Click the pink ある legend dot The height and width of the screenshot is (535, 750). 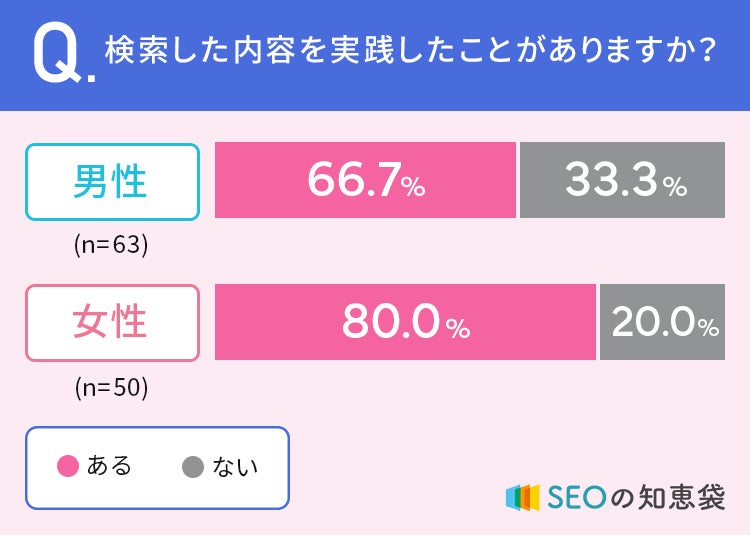pos(68,466)
